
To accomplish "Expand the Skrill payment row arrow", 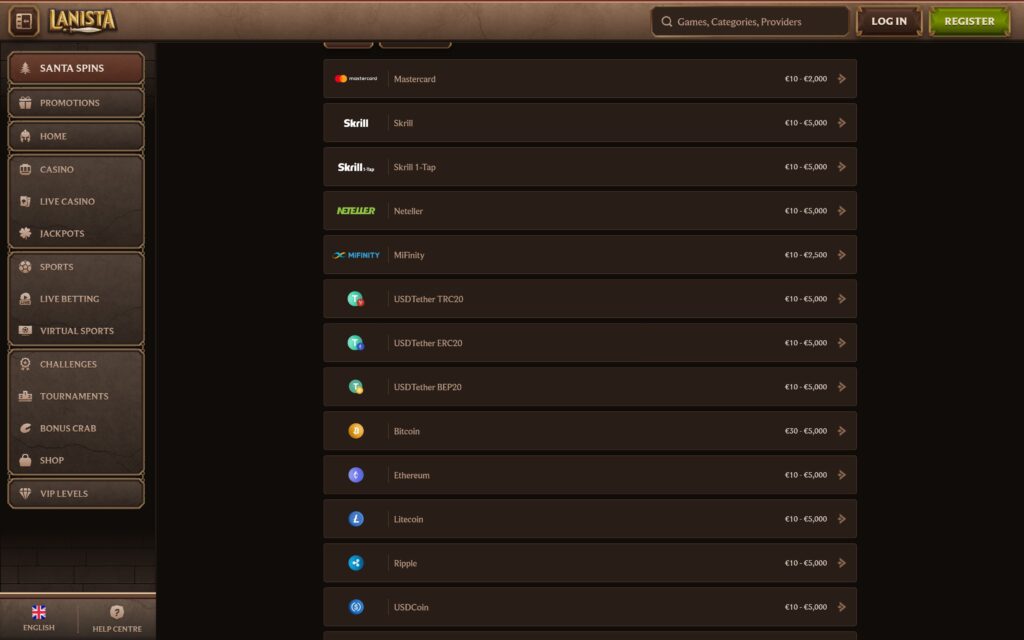I will 841,123.
